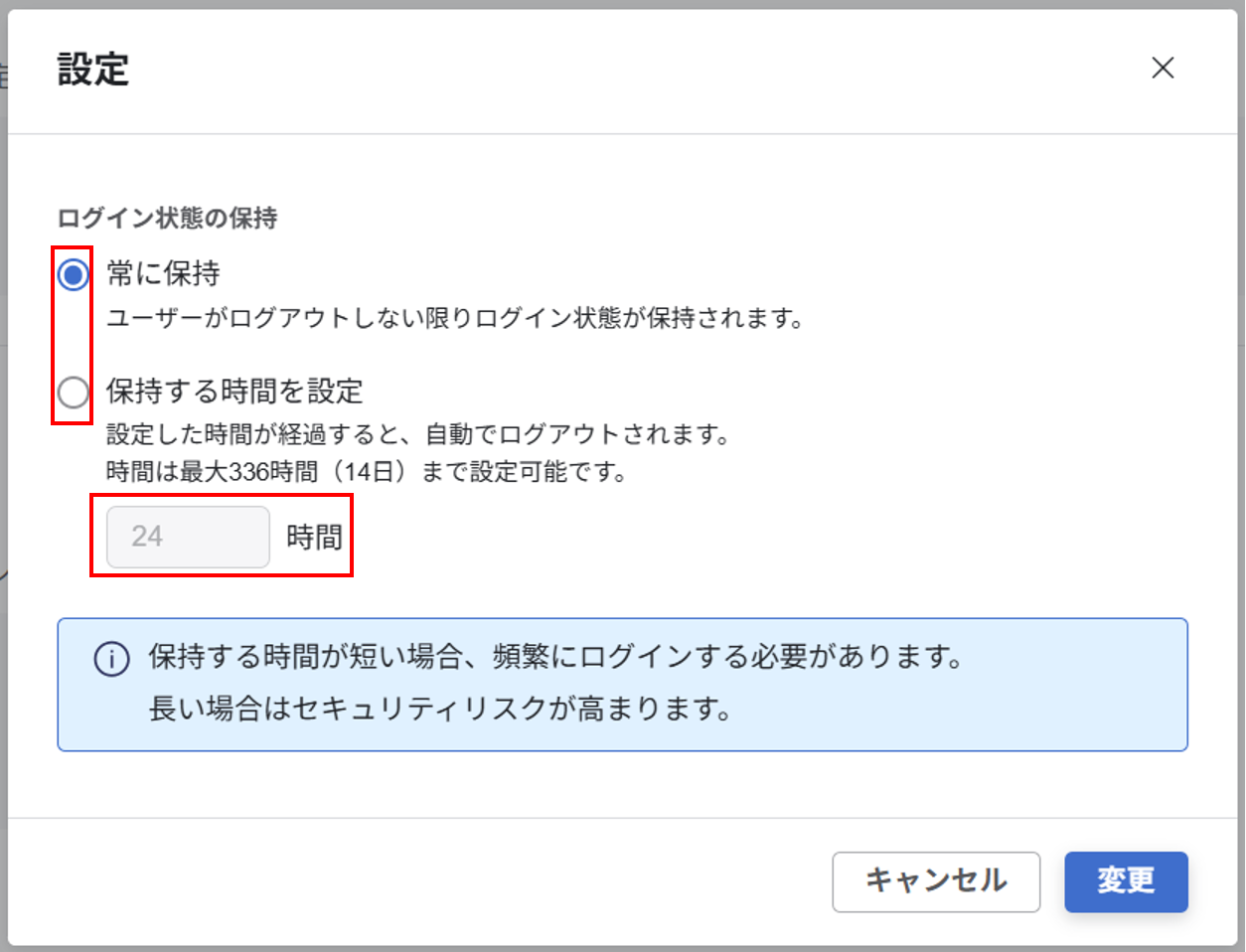Select the 常に保持 radio button
The width and height of the screenshot is (1246, 952).
click(x=73, y=274)
